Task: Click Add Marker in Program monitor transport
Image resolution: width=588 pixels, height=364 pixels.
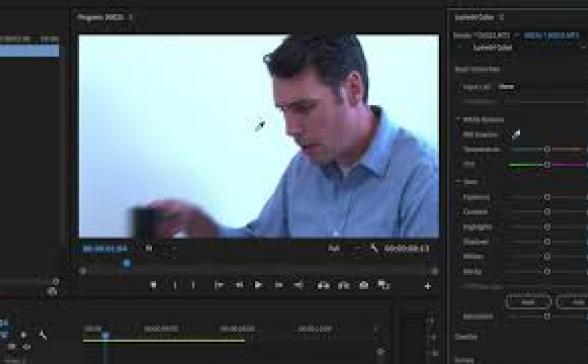Action: [x=153, y=285]
